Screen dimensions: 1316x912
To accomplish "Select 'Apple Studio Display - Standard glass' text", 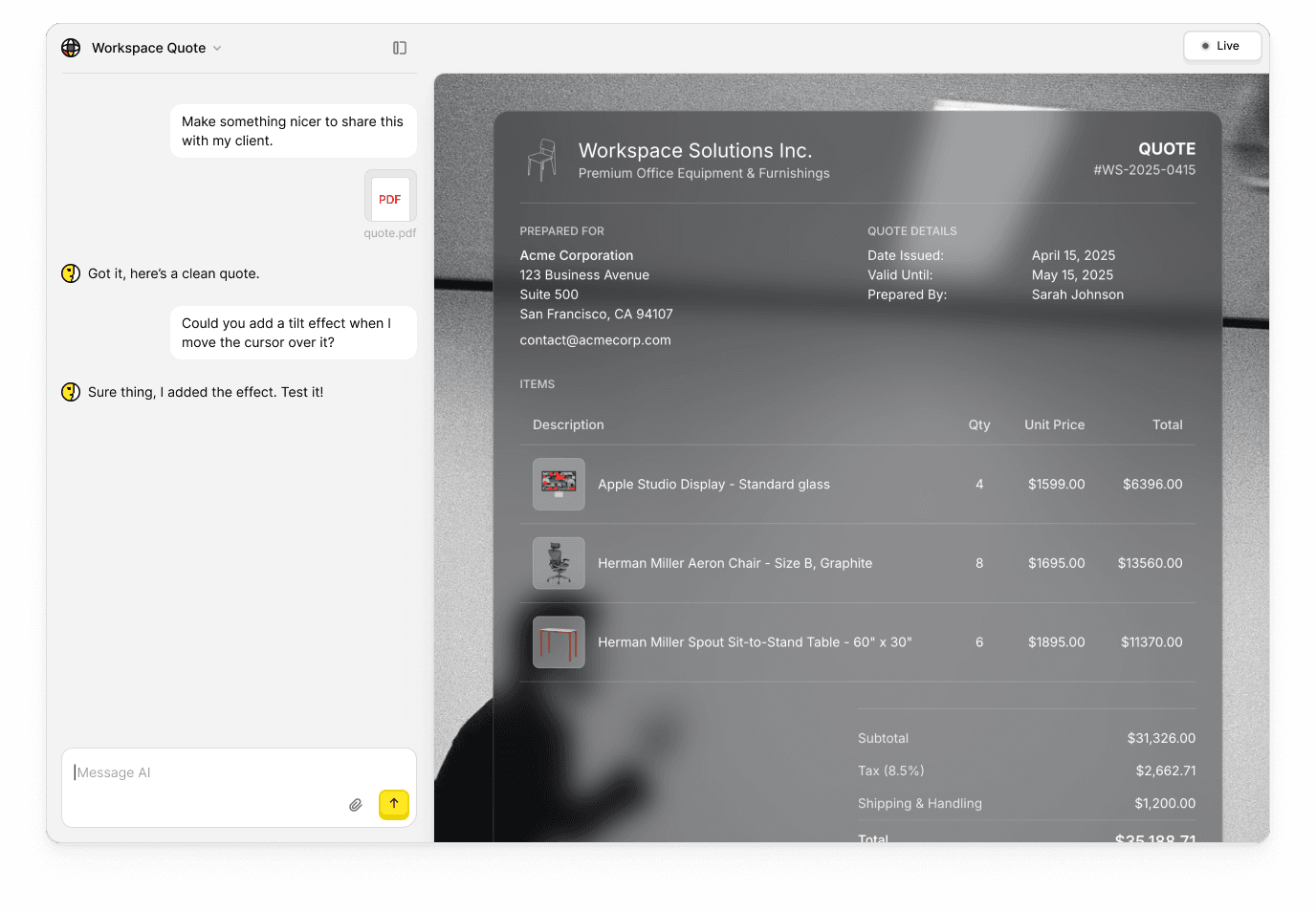I will [713, 485].
